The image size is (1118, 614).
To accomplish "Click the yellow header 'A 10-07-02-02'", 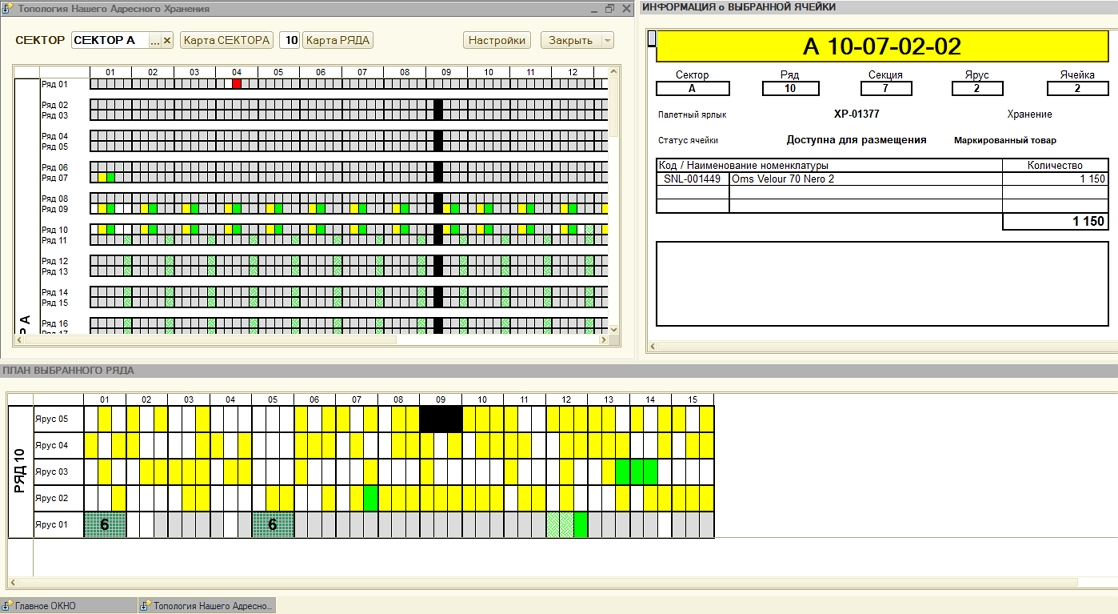I will point(882,46).
